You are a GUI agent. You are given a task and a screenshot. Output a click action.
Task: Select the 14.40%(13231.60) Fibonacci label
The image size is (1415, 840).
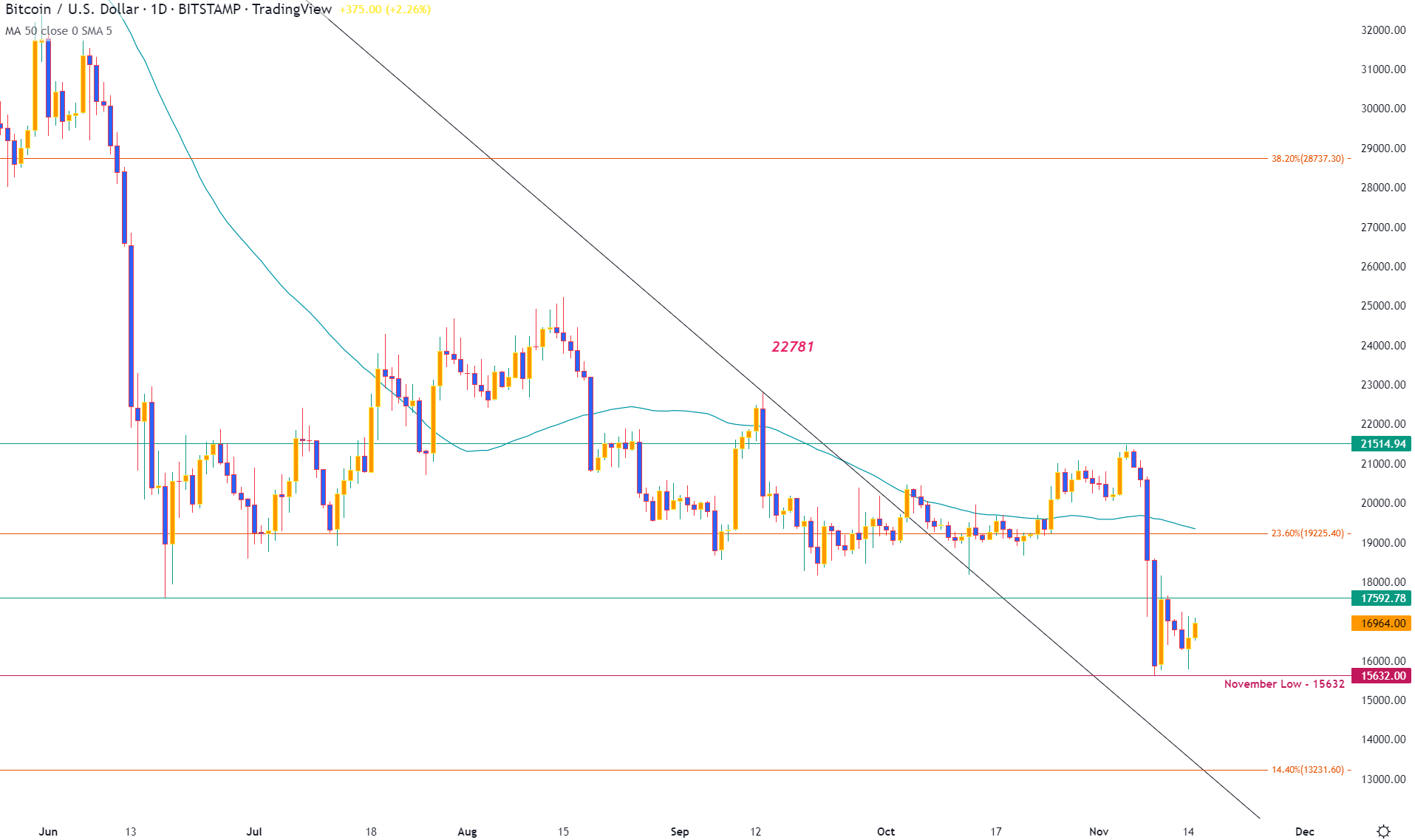1307,770
